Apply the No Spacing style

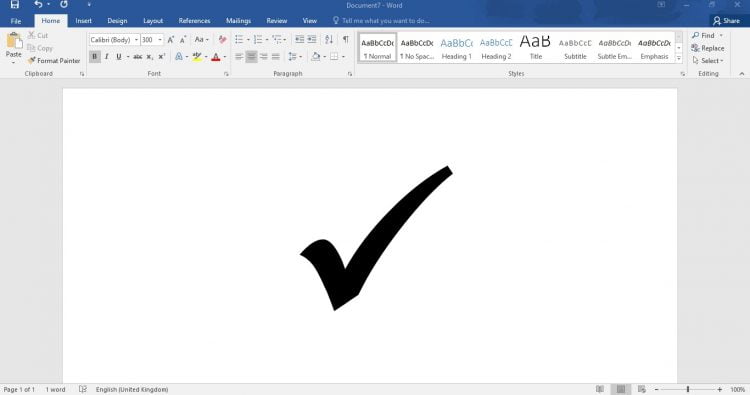(x=417, y=48)
